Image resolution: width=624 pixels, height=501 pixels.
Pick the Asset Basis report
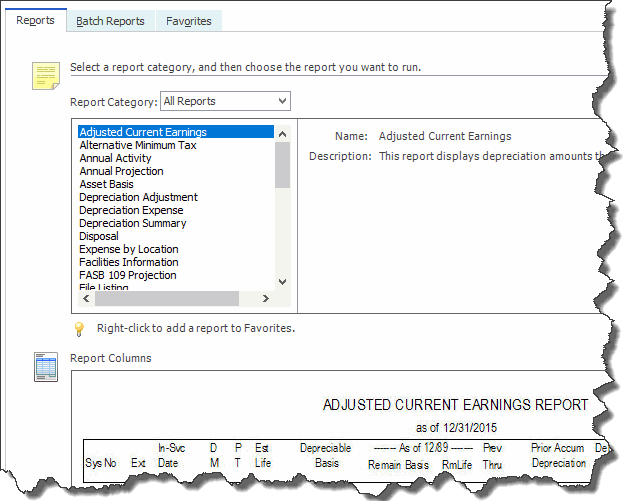(x=107, y=184)
